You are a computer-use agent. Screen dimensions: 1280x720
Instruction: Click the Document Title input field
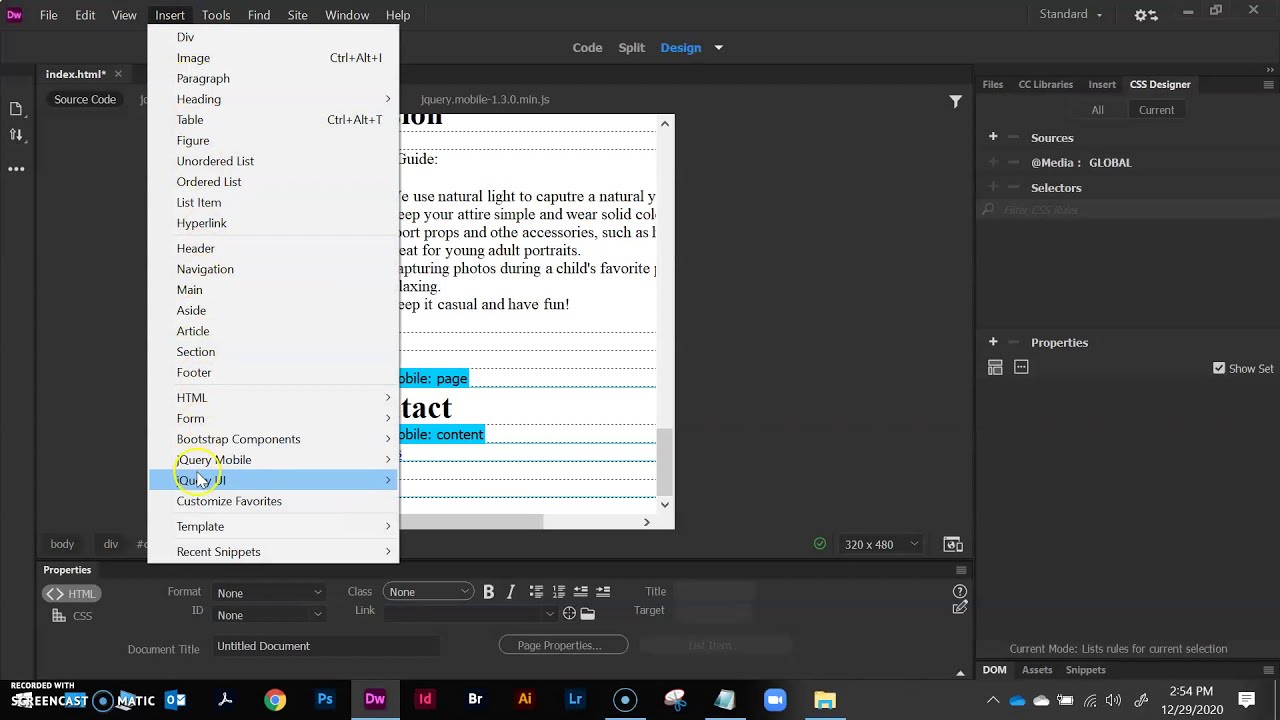click(326, 646)
